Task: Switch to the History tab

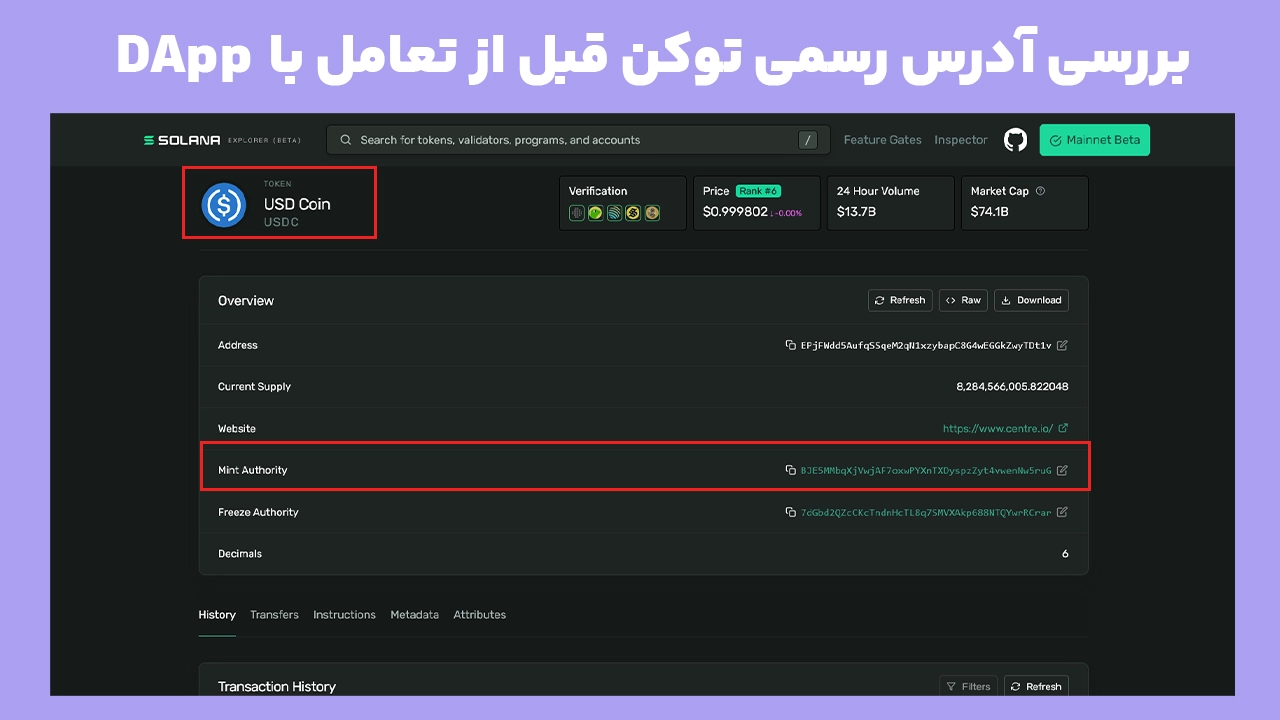Action: pyautogui.click(x=217, y=615)
